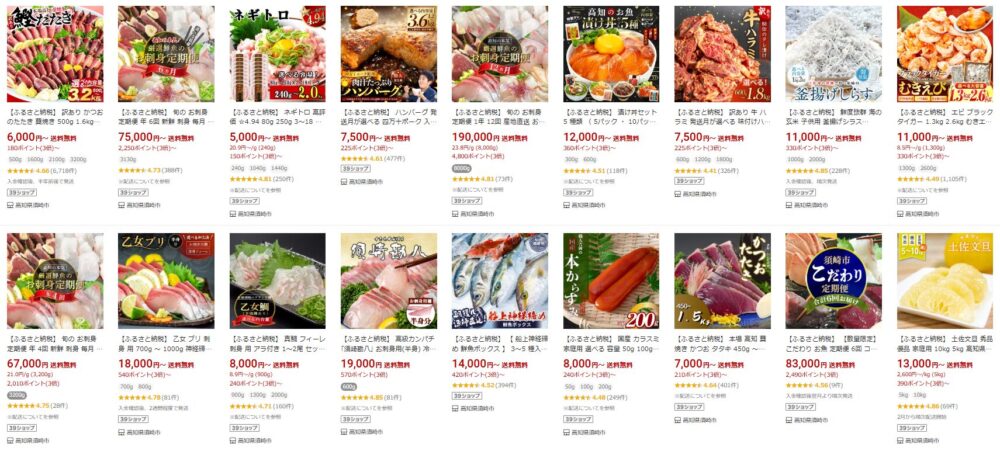Select the 8000g chip under 190,000円 item

460,168
